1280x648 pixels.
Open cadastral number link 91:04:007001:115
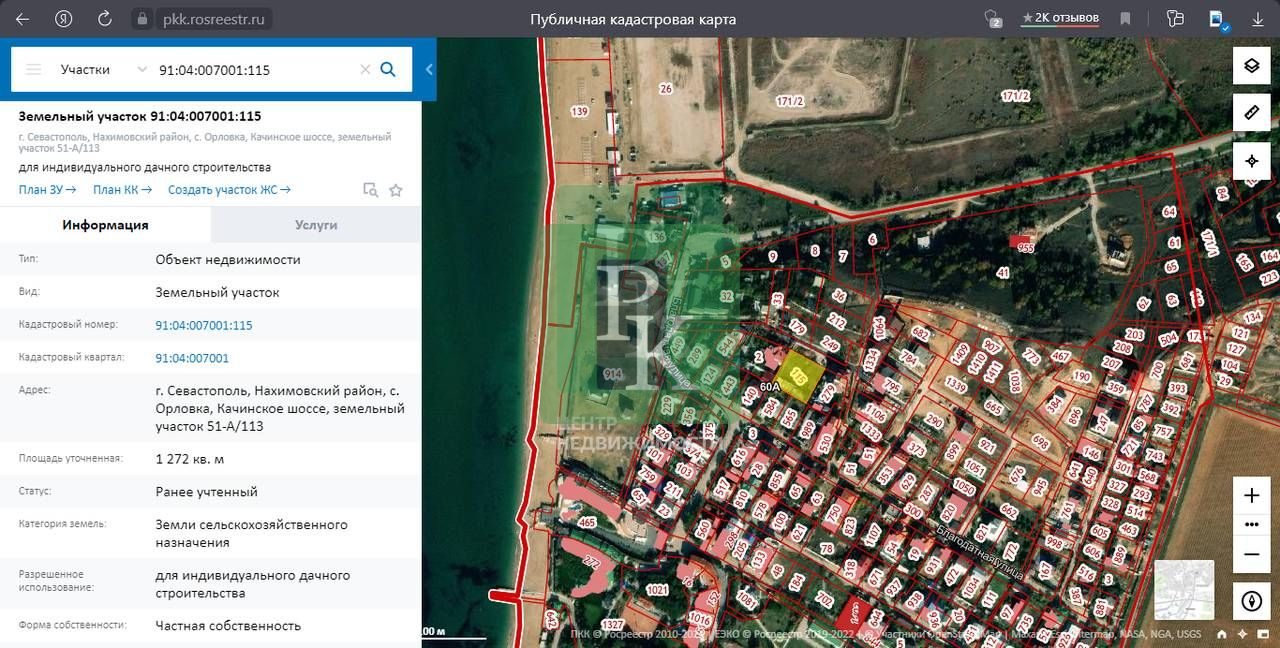tap(204, 325)
